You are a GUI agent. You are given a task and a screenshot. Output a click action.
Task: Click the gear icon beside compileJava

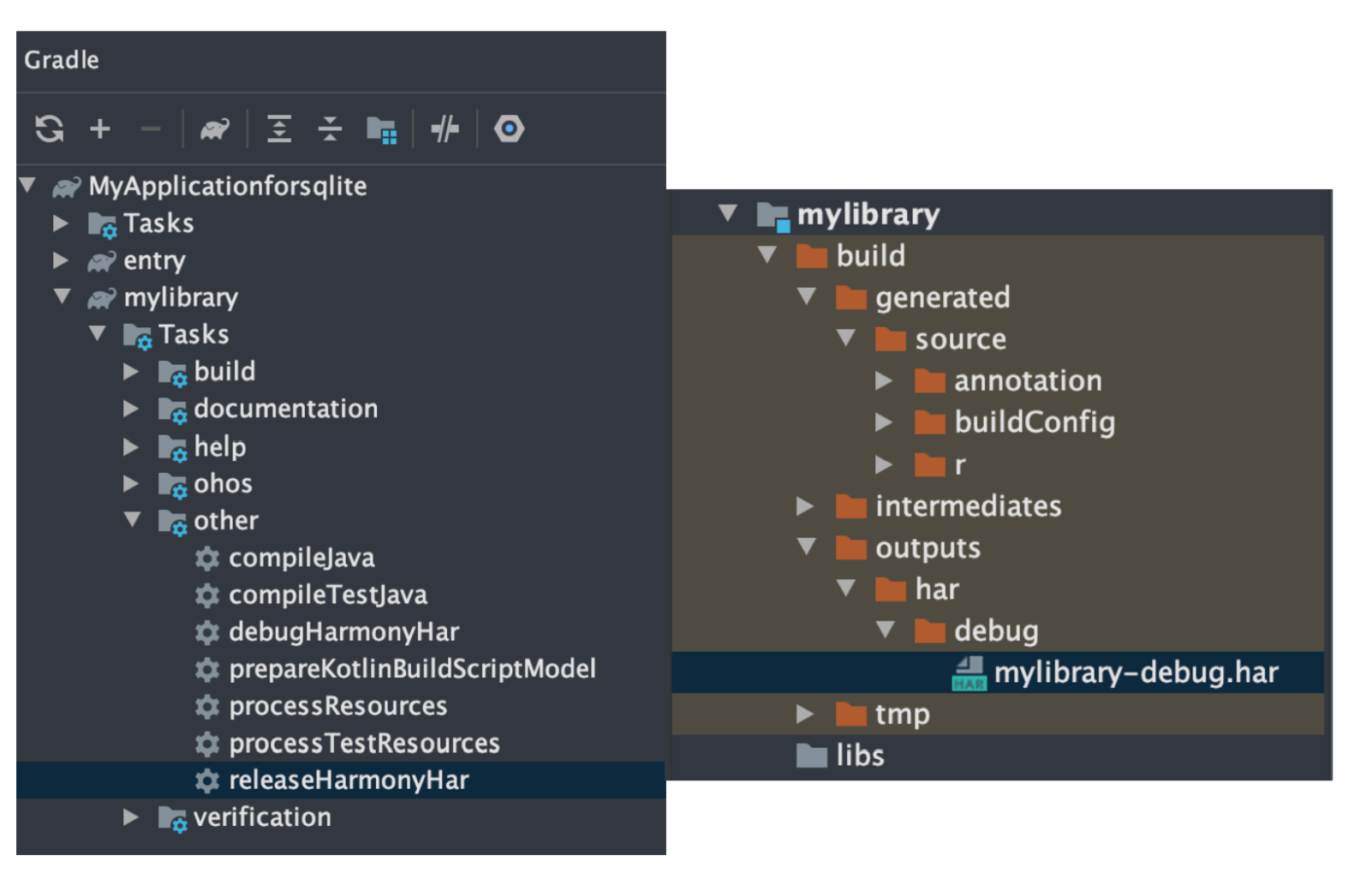[x=206, y=559]
